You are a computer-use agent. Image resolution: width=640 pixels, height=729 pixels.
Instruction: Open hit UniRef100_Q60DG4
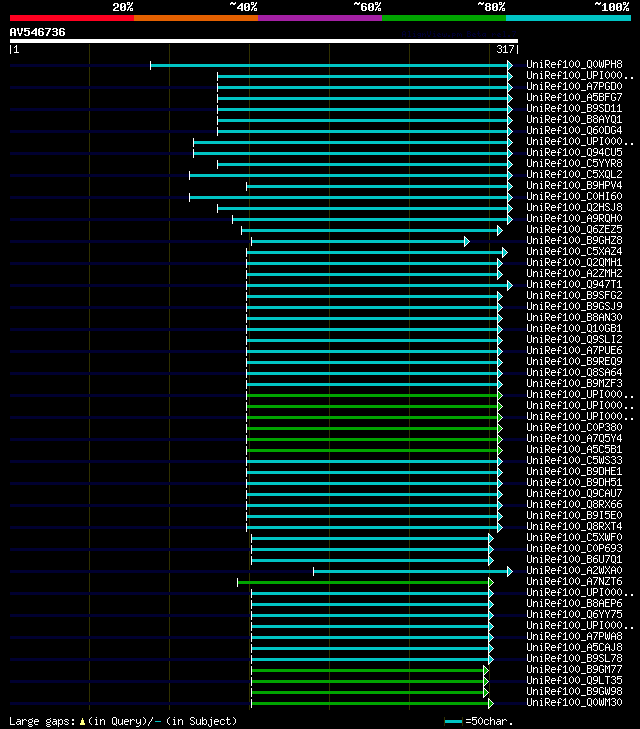(574, 130)
